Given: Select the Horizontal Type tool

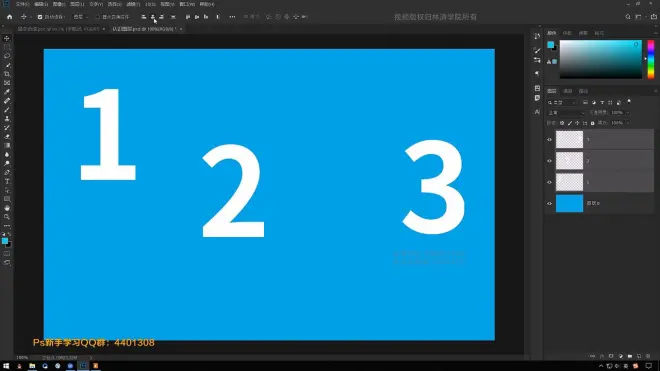Looking at the screenshot, I should [x=7, y=181].
